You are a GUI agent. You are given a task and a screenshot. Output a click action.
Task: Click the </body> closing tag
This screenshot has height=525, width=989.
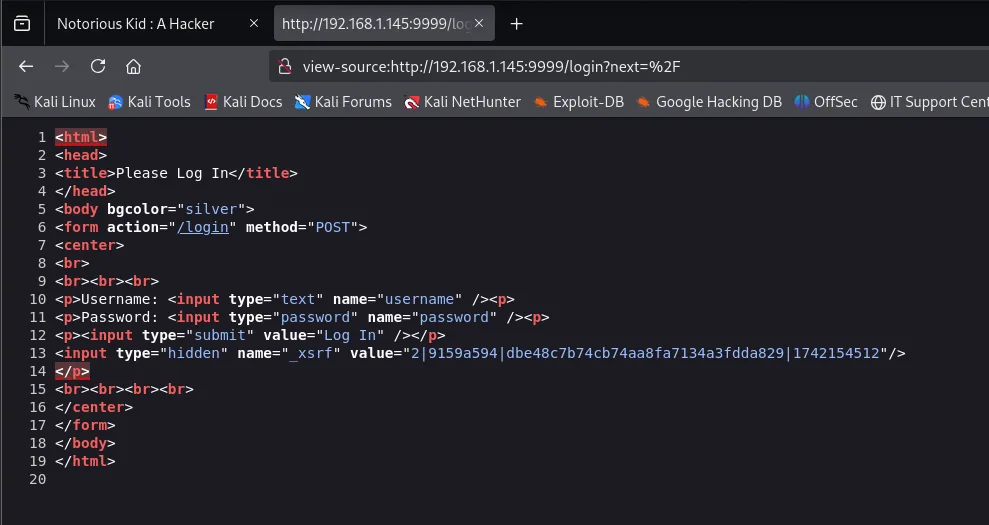coord(85,443)
